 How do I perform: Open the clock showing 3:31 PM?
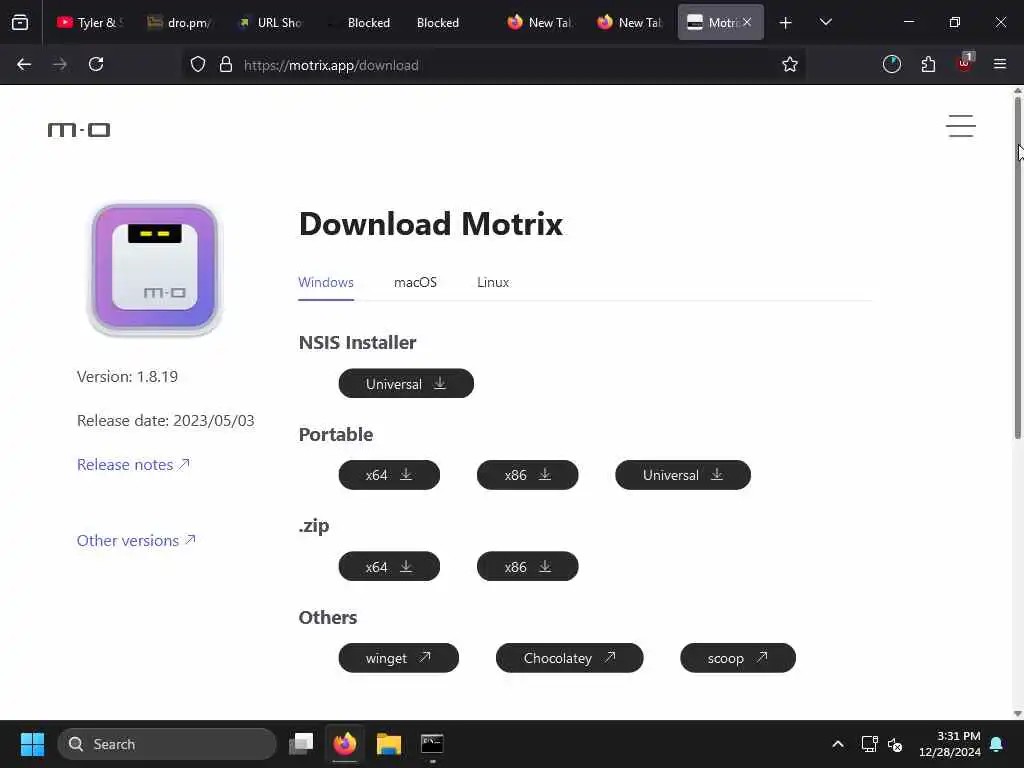click(x=950, y=744)
